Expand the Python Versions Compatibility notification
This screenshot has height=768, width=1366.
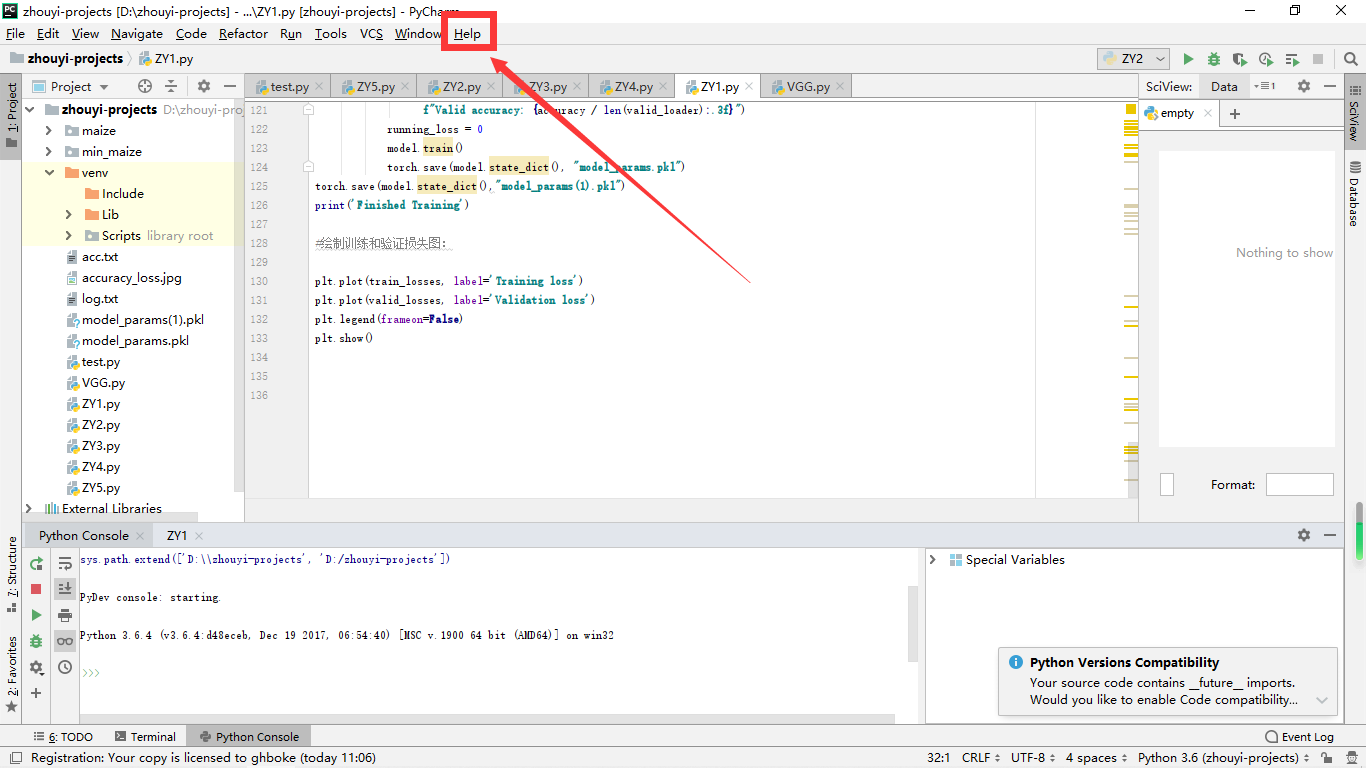click(1322, 700)
